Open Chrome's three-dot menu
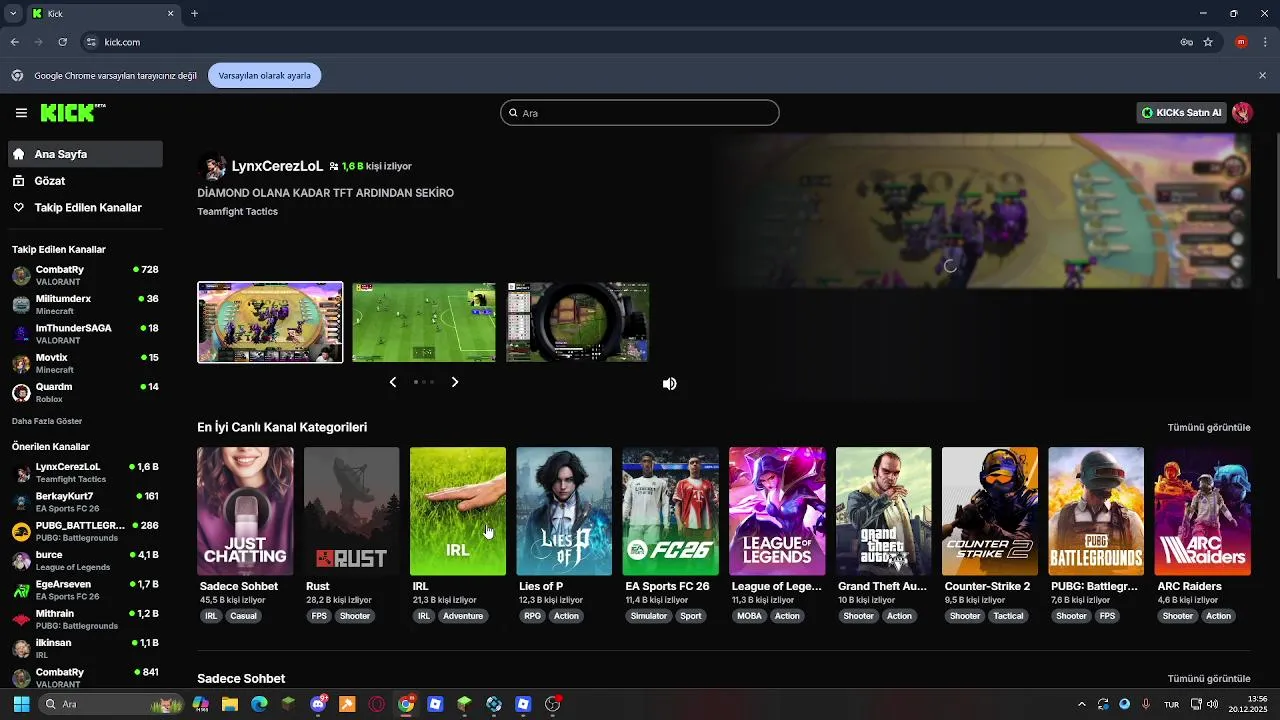 1264,42
